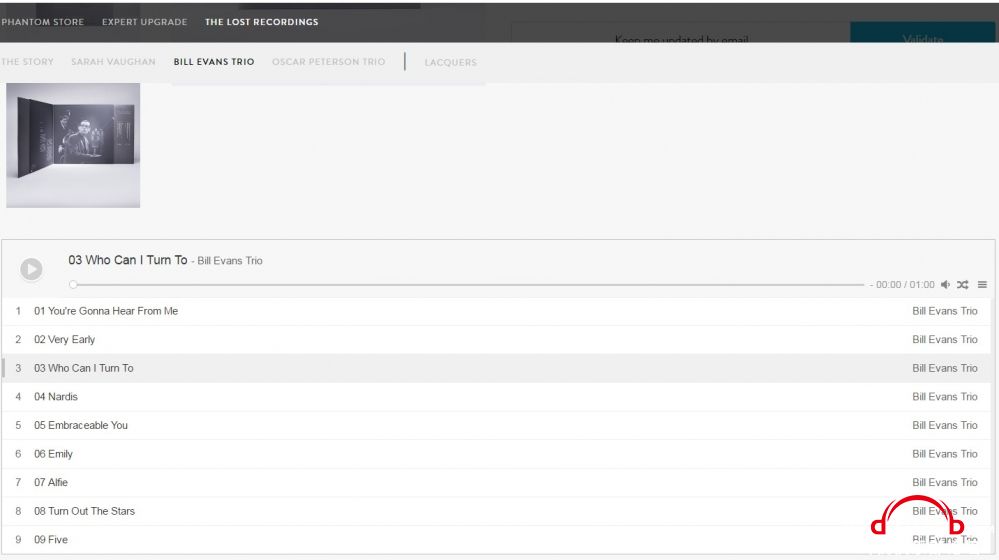
Task: Click the now-playing title Who Can I Turn To
Action: click(x=127, y=260)
